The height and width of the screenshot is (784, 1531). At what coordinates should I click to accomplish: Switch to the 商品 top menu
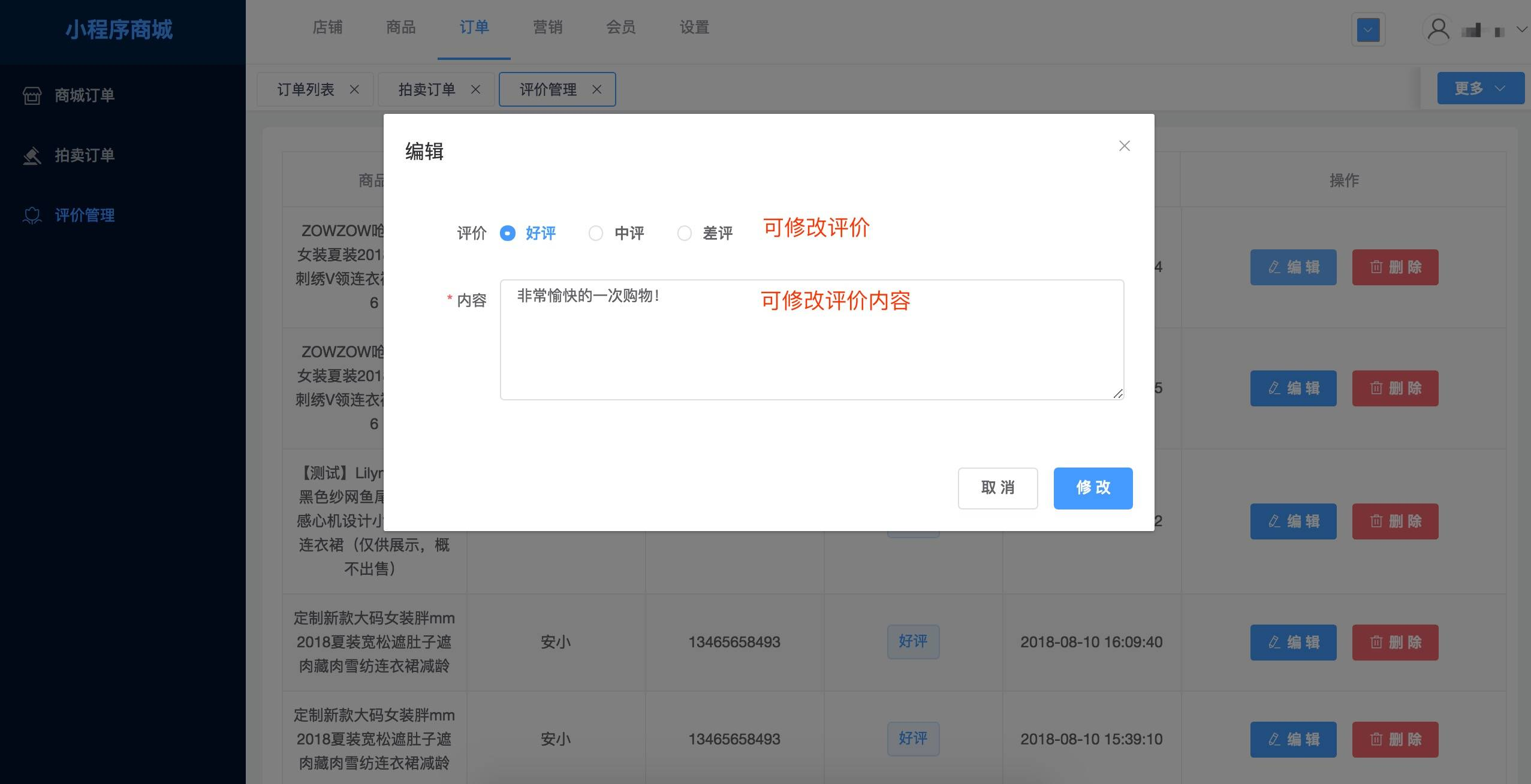400,28
